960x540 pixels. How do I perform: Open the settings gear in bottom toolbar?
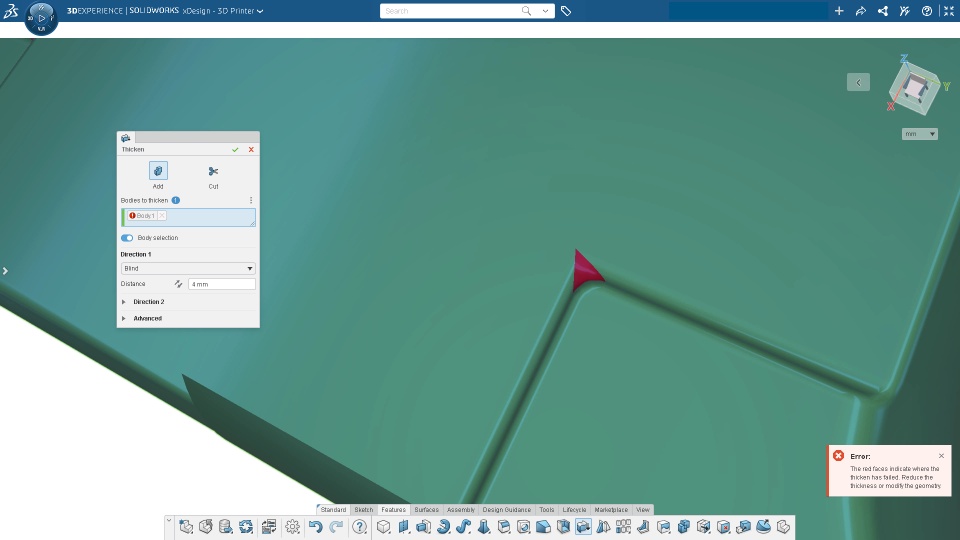[293, 527]
